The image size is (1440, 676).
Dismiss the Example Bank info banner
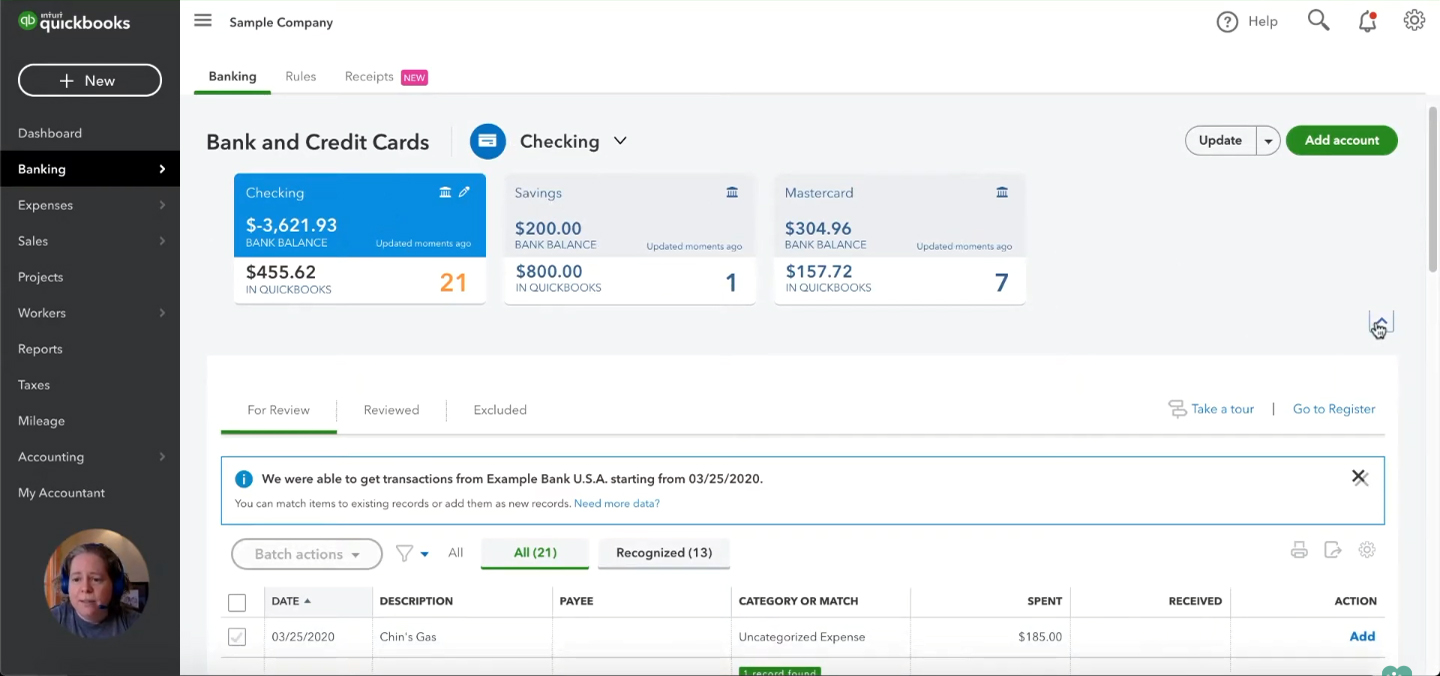[1359, 478]
